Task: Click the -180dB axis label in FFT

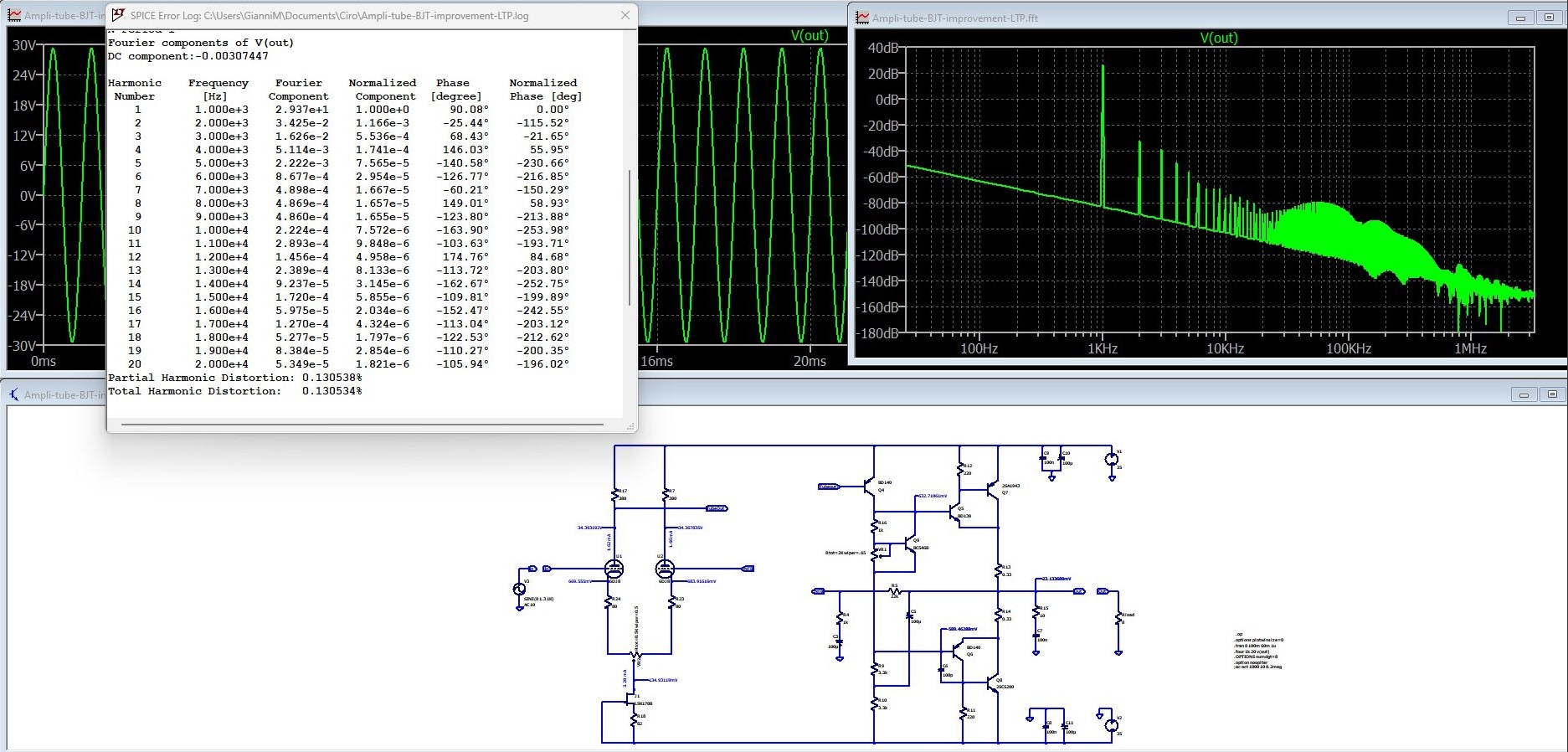Action: point(877,333)
